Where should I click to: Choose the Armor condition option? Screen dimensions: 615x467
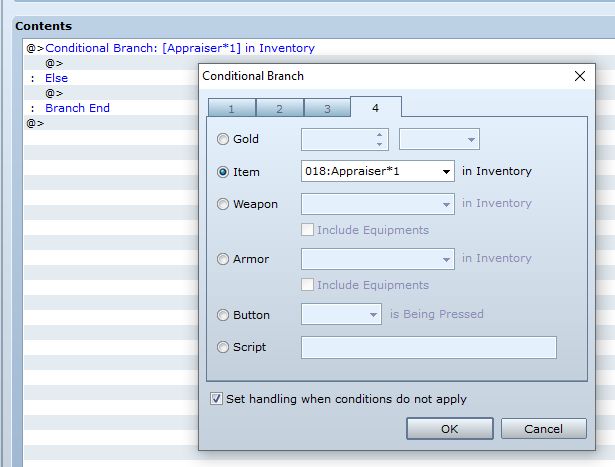pos(223,259)
